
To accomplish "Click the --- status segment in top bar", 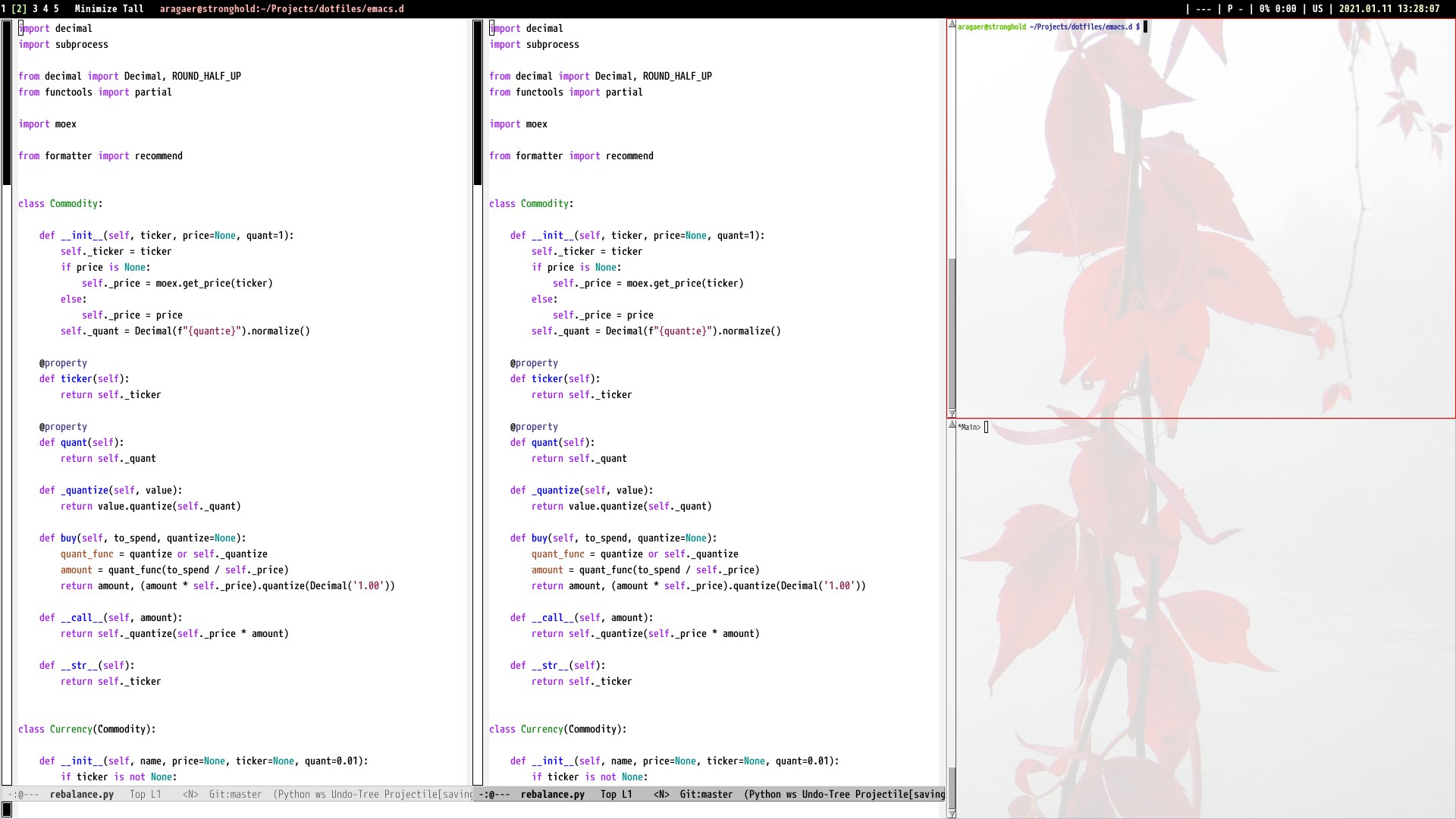I will pyautogui.click(x=1203, y=9).
